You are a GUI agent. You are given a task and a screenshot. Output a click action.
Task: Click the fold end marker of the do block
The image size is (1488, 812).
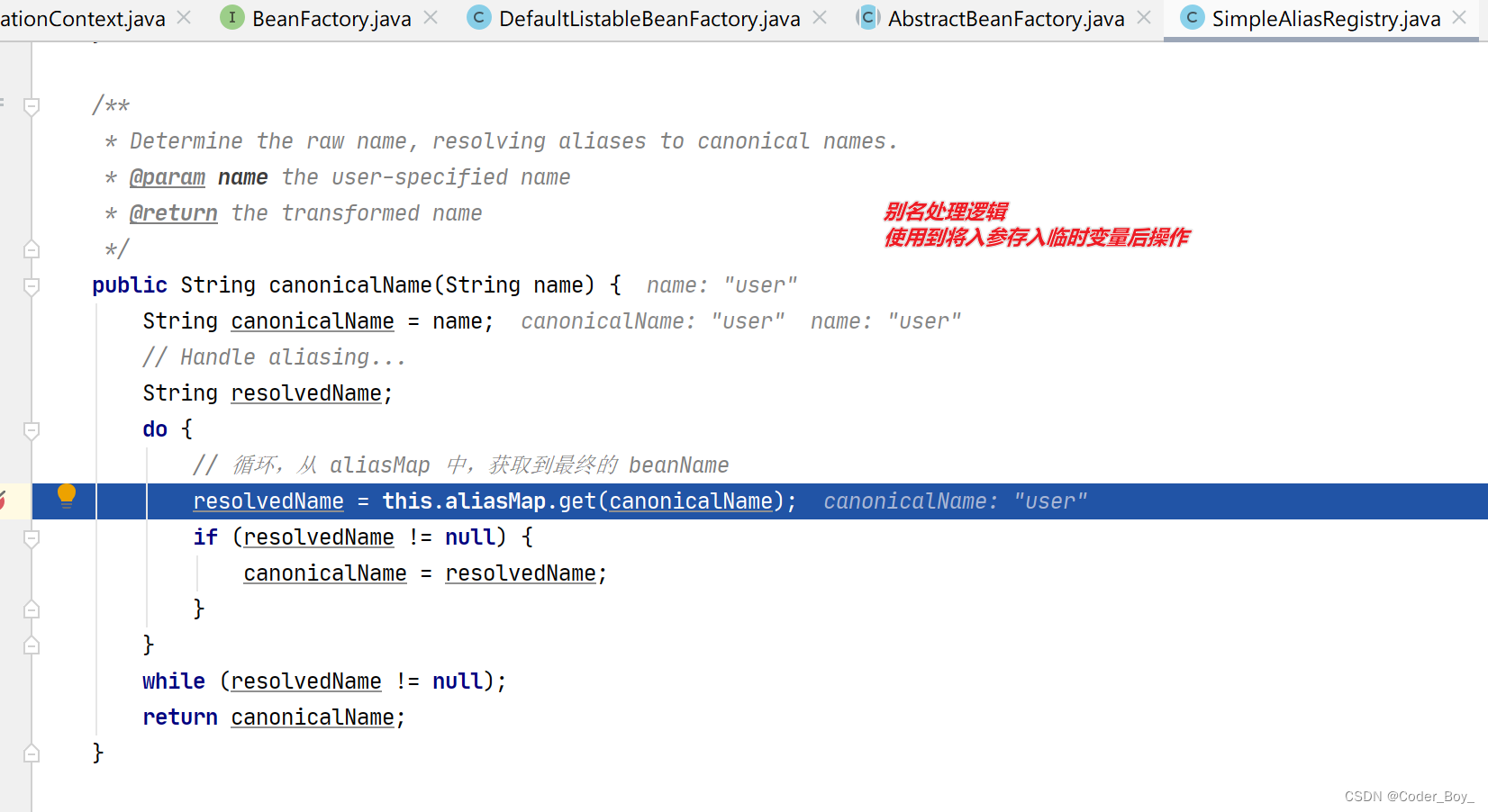(x=32, y=645)
